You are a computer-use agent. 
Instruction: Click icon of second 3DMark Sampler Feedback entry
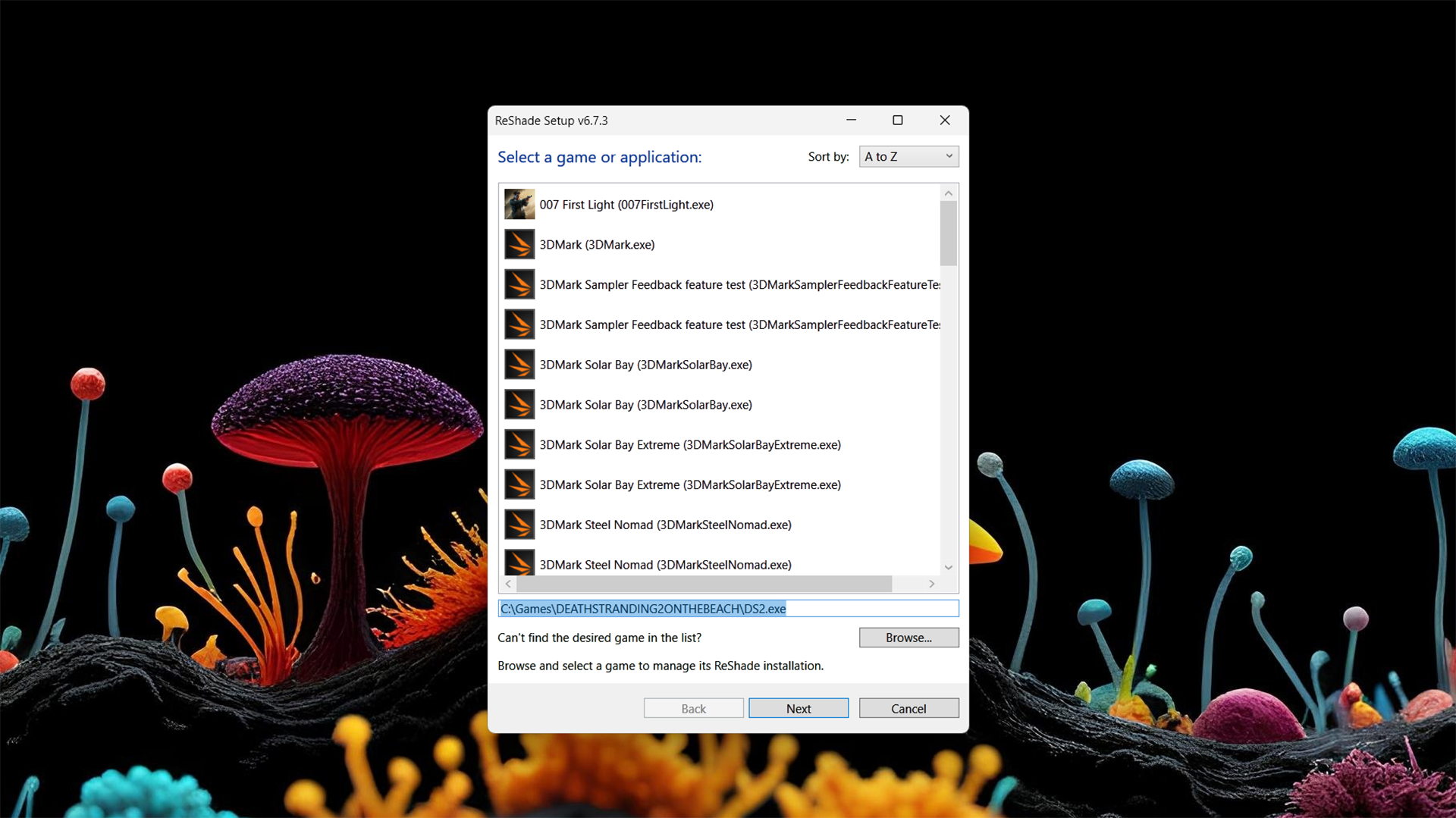(519, 324)
